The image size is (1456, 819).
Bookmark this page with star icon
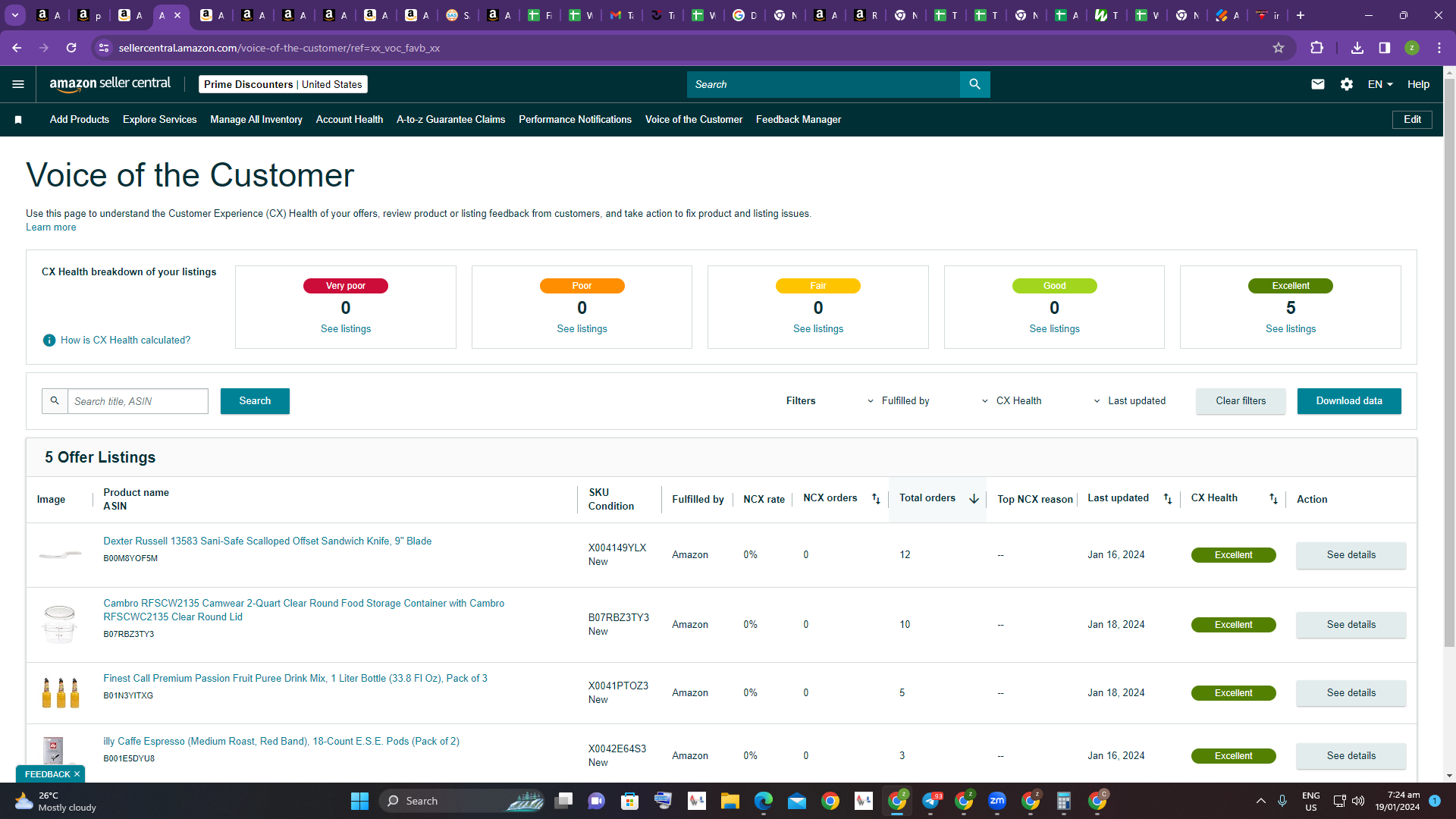[x=1279, y=48]
